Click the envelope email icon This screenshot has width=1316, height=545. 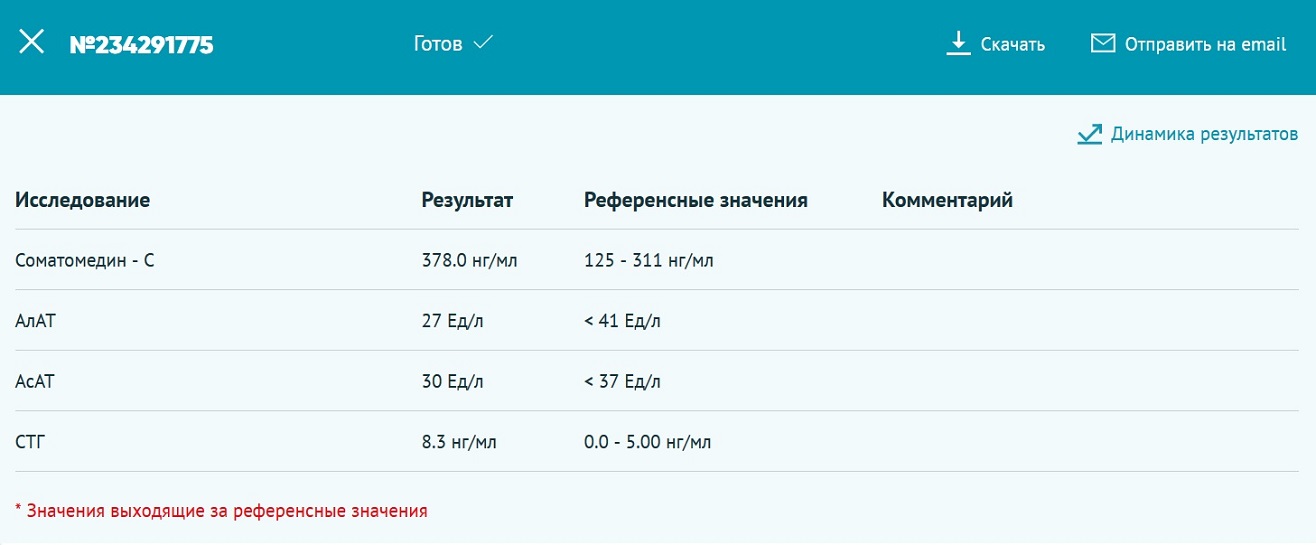1102,43
